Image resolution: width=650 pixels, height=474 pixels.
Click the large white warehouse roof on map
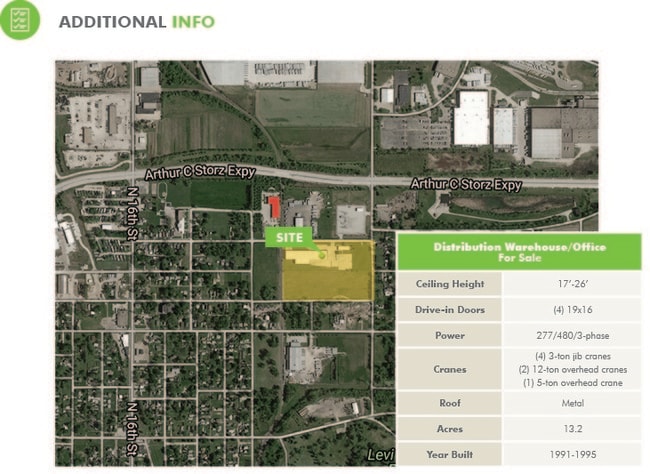coord(471,122)
